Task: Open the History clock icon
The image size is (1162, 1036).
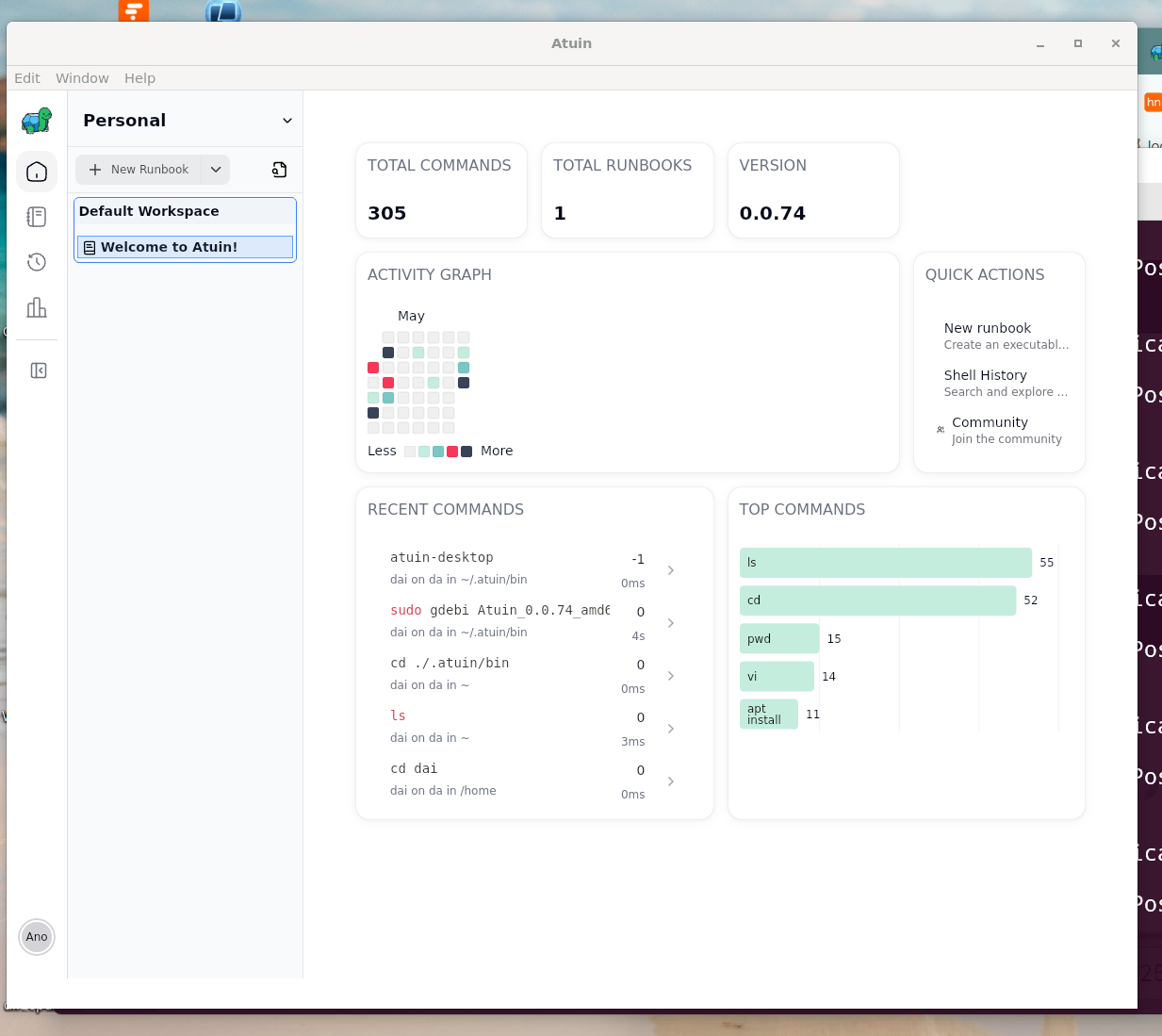Action: (37, 262)
